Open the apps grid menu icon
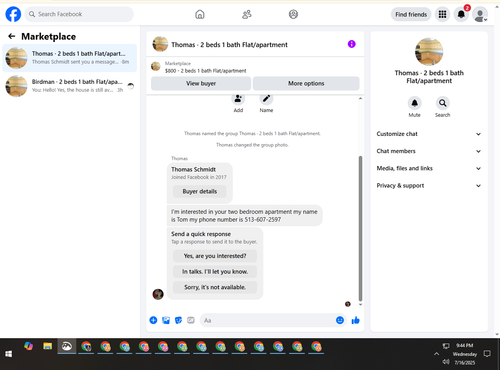The height and width of the screenshot is (370, 500). coord(442,14)
